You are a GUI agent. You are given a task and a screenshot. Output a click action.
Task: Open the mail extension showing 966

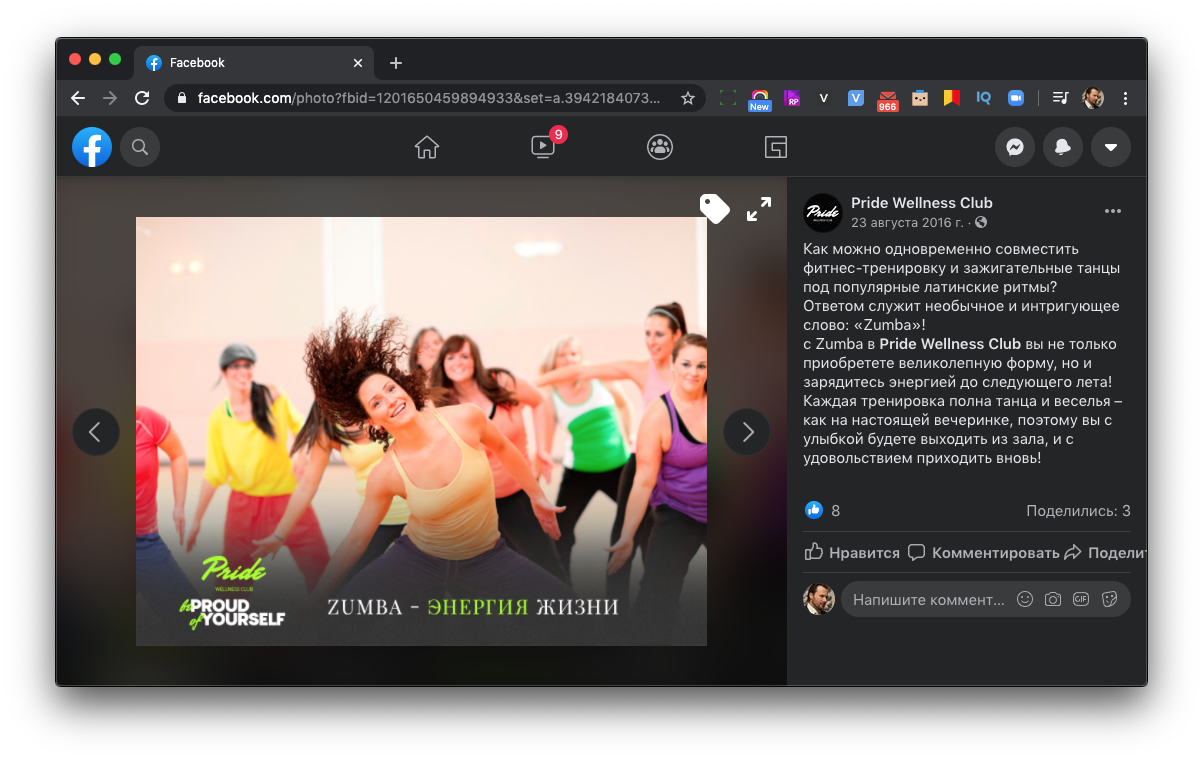point(888,100)
